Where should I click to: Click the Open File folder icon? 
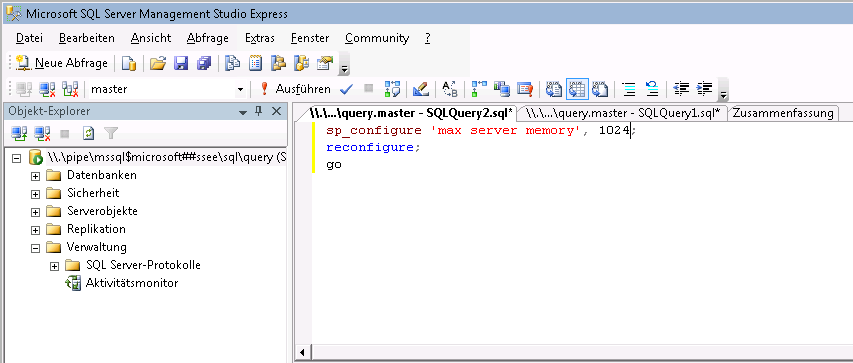pos(157,63)
